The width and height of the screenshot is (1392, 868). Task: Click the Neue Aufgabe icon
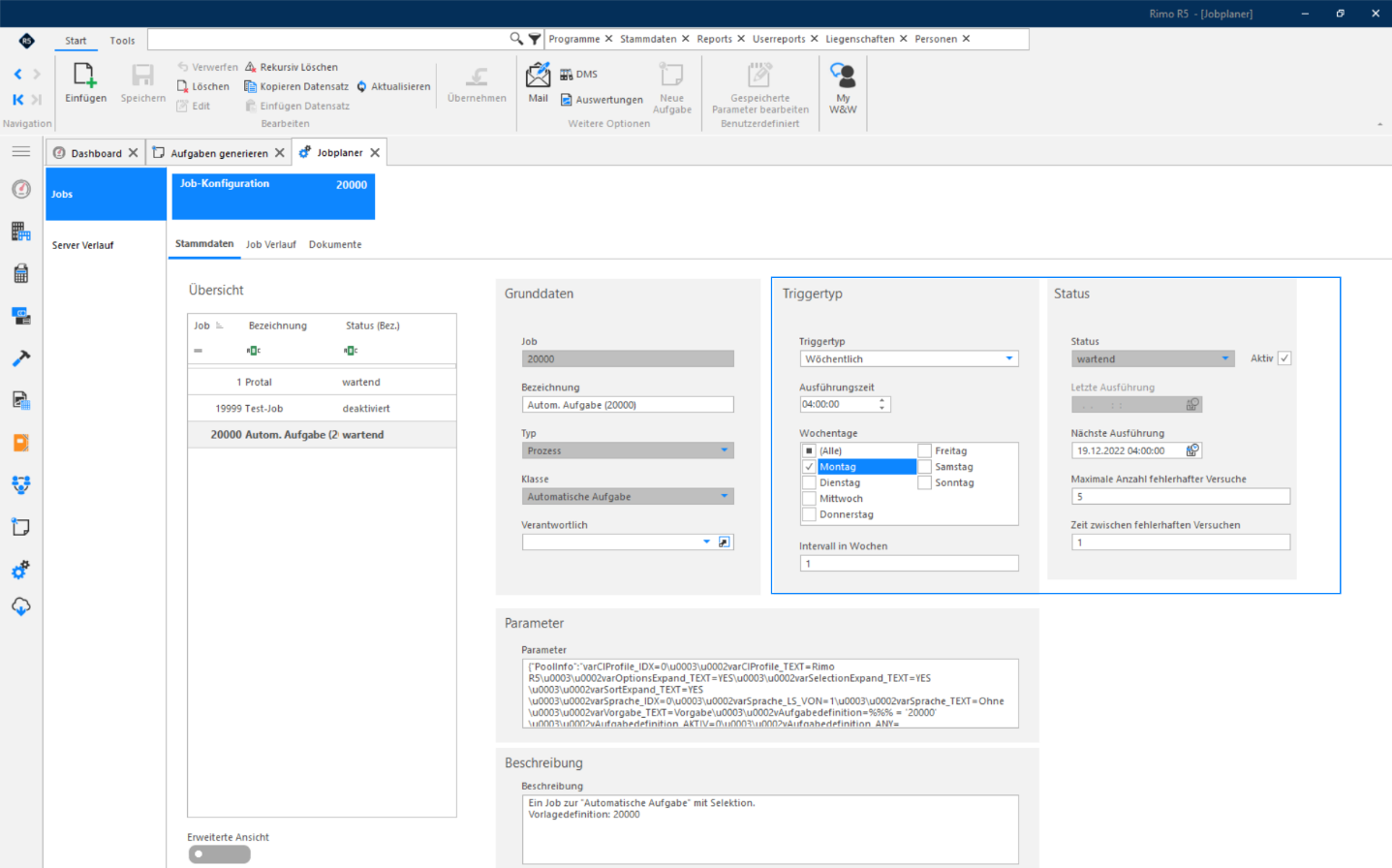[671, 75]
